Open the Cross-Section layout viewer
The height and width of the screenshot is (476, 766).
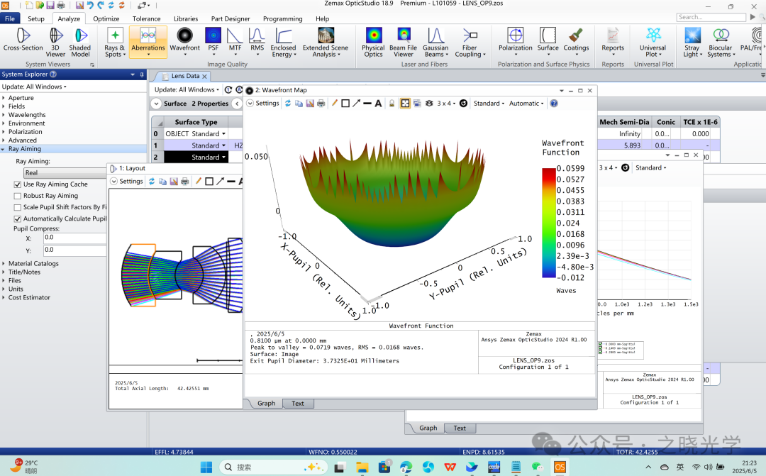click(23, 38)
